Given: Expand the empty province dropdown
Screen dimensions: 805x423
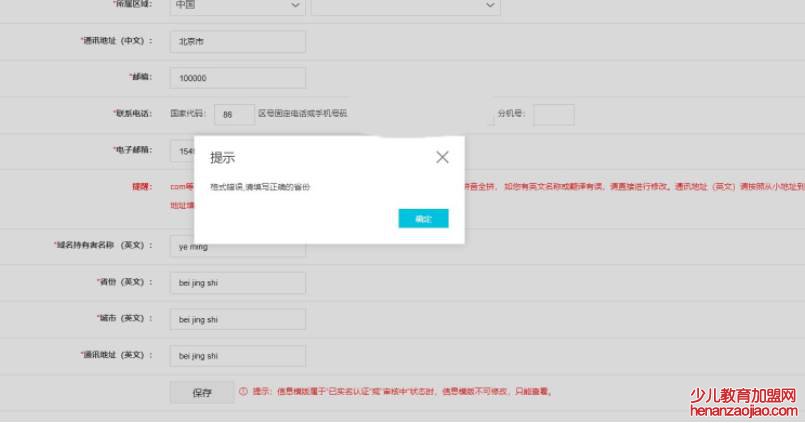Looking at the screenshot, I should coord(406,6).
